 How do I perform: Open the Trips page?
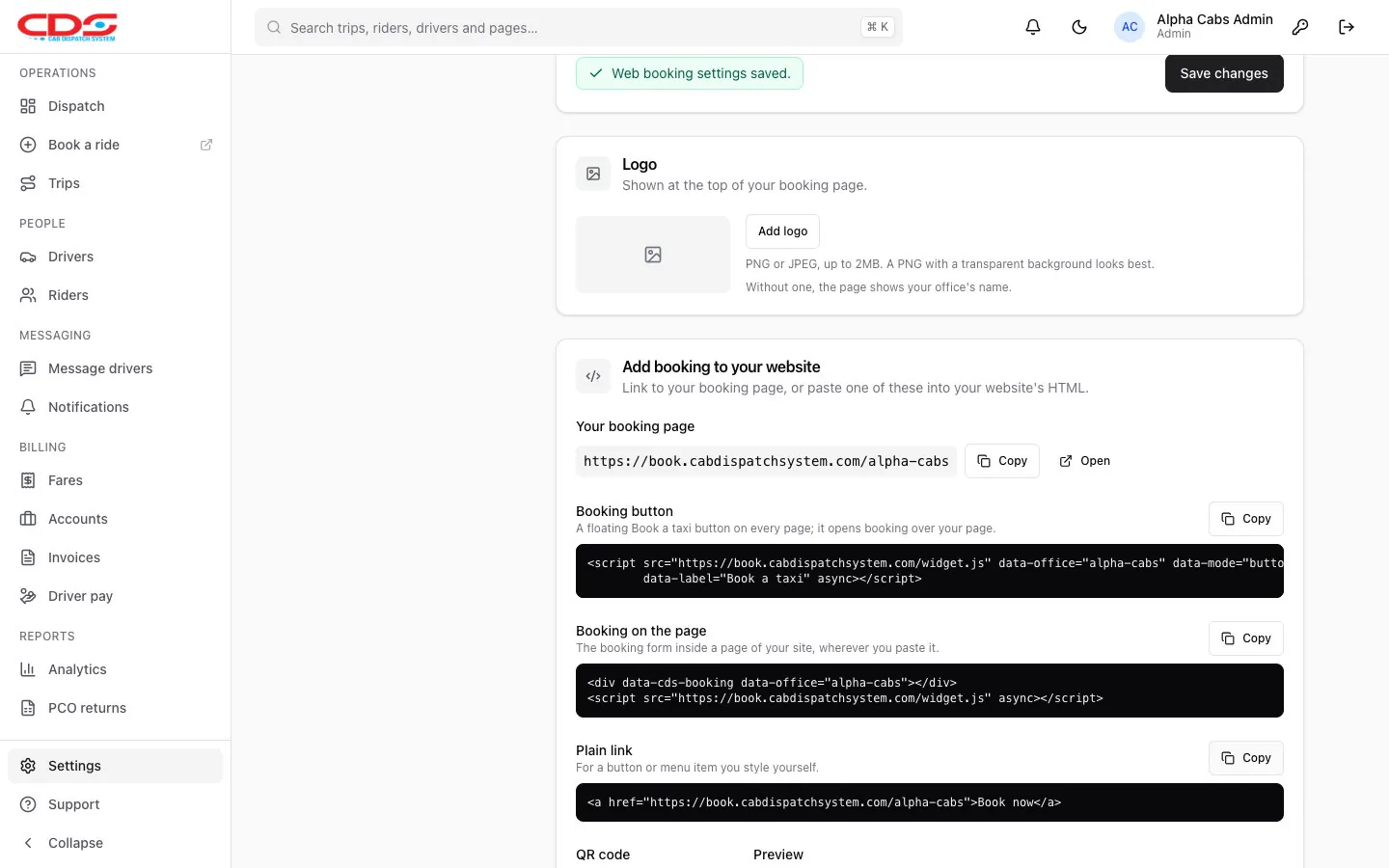click(x=115, y=183)
